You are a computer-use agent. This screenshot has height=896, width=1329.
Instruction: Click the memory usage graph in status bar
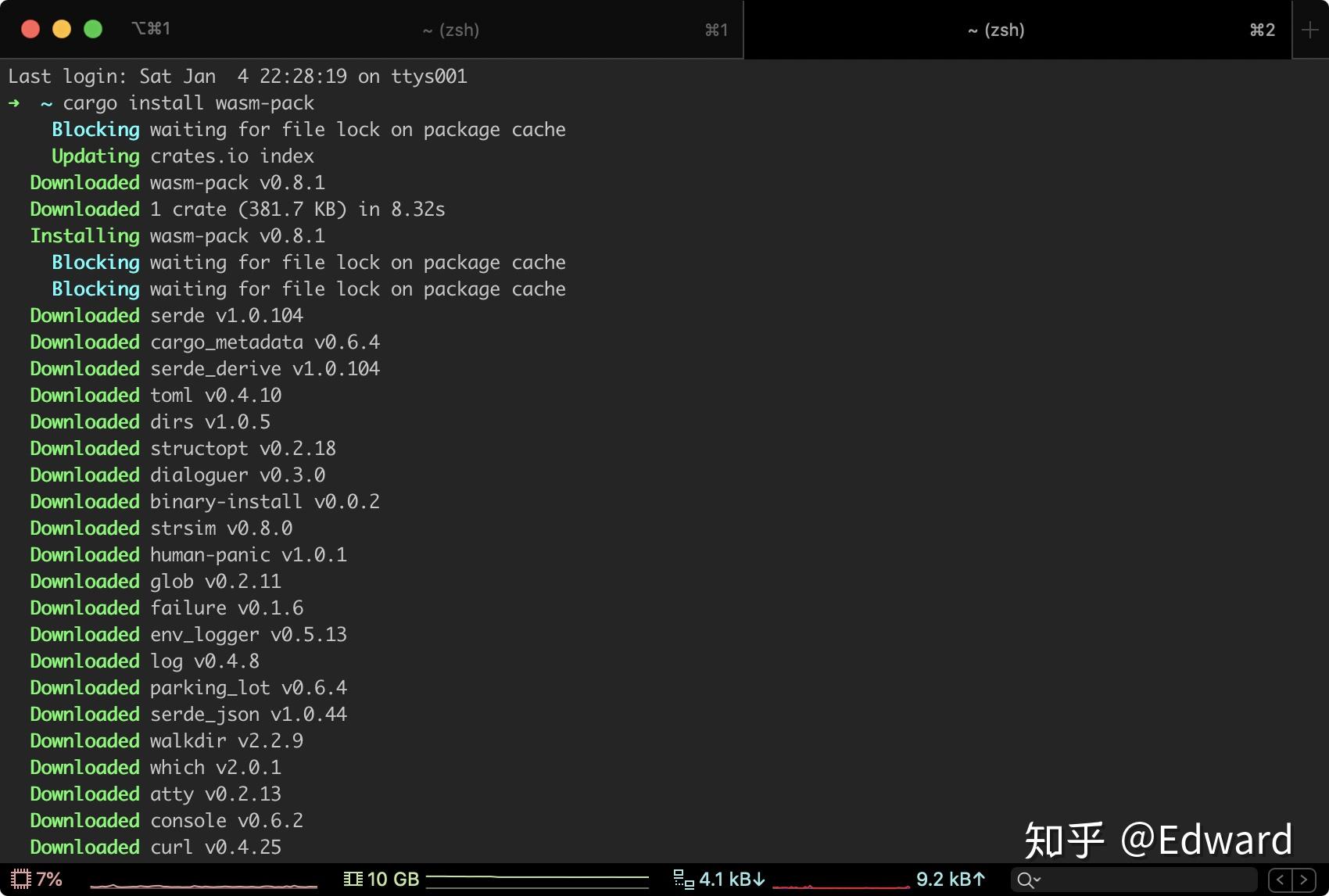click(539, 879)
